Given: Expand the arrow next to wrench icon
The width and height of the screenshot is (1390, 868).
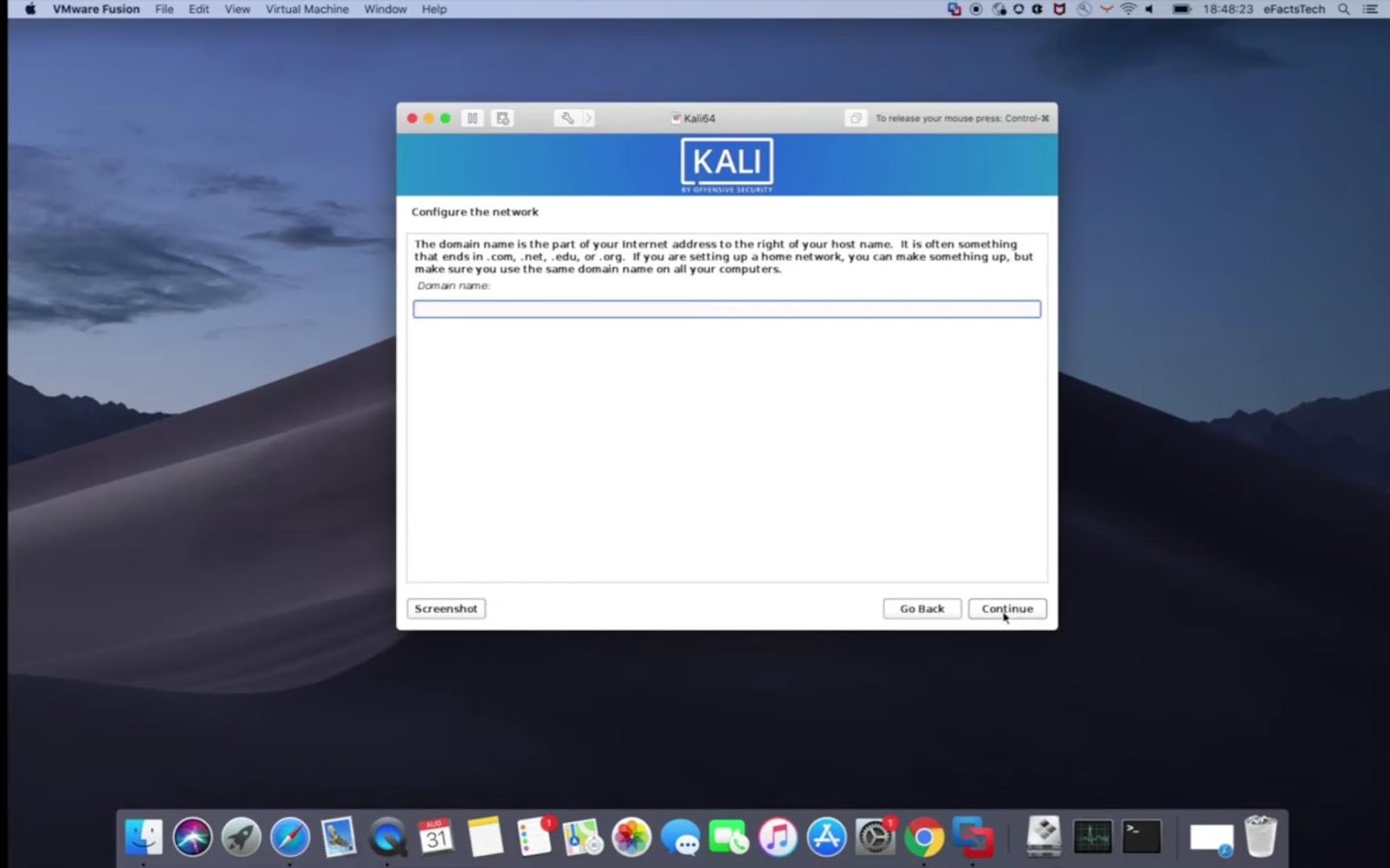Looking at the screenshot, I should point(588,118).
